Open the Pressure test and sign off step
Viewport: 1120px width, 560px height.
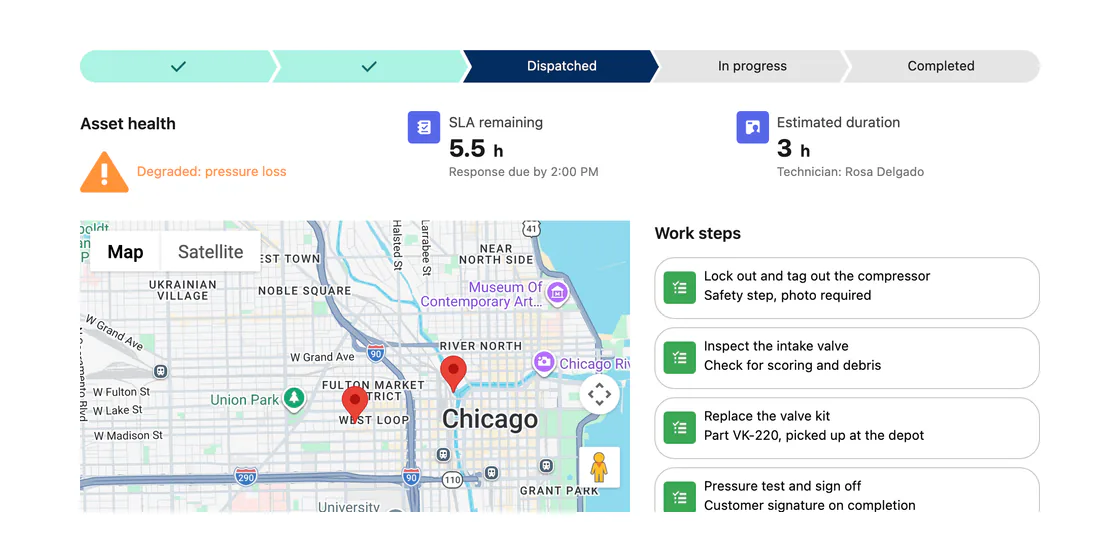[x=846, y=491]
